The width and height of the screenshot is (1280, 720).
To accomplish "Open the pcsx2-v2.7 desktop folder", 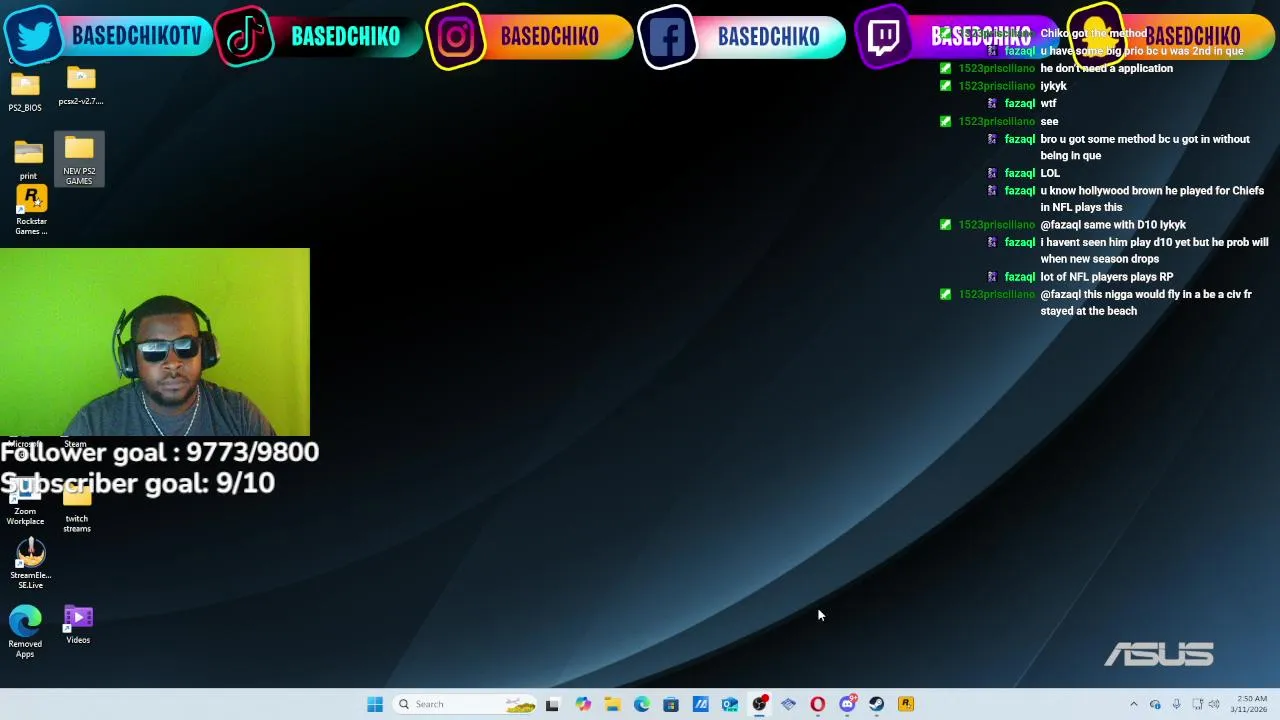I will [x=80, y=86].
